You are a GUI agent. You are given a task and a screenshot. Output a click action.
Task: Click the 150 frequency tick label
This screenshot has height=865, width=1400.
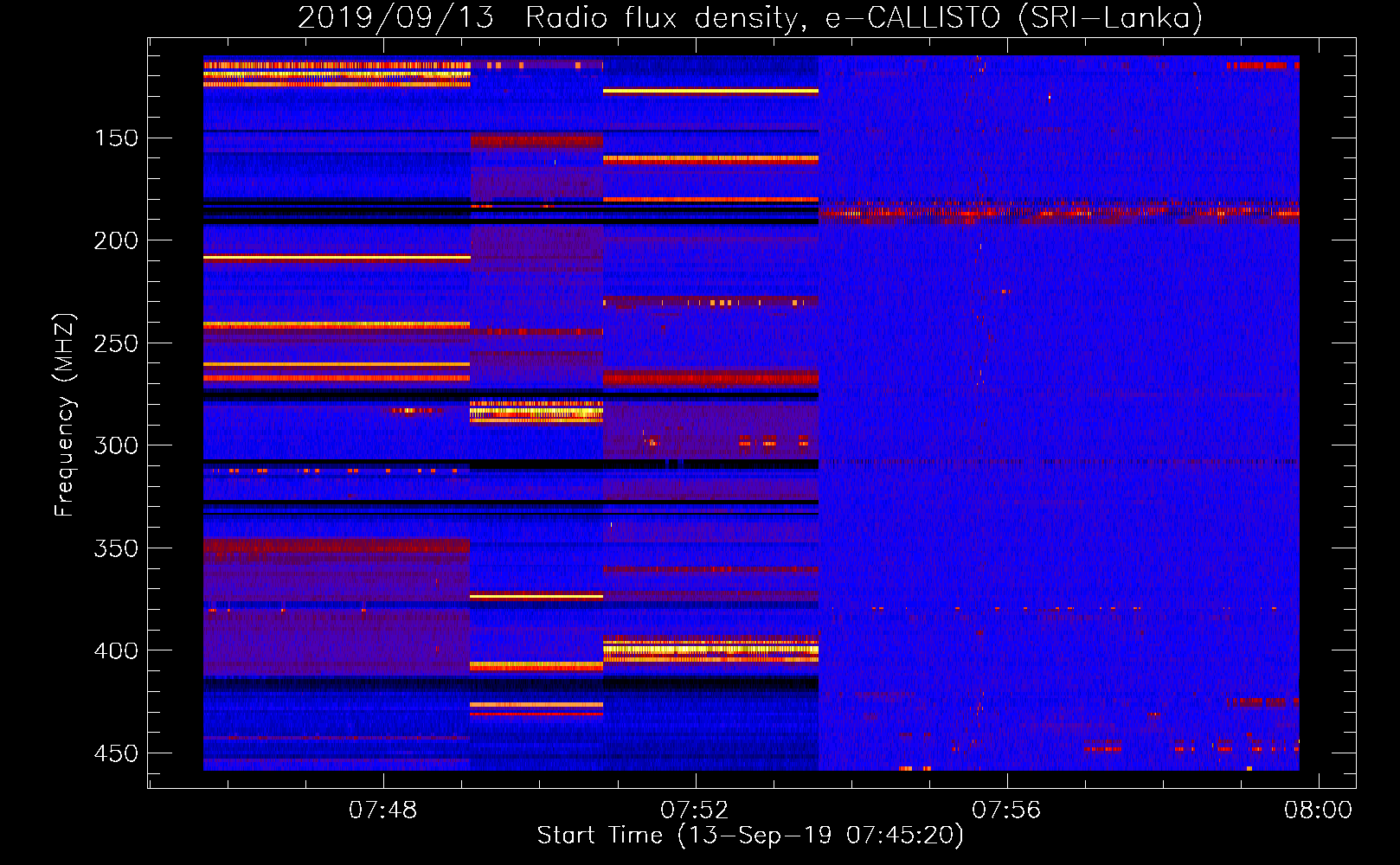(116, 138)
